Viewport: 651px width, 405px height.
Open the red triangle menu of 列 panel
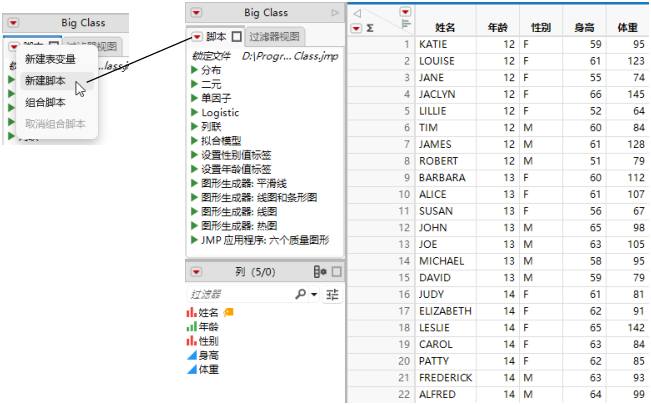(196, 272)
